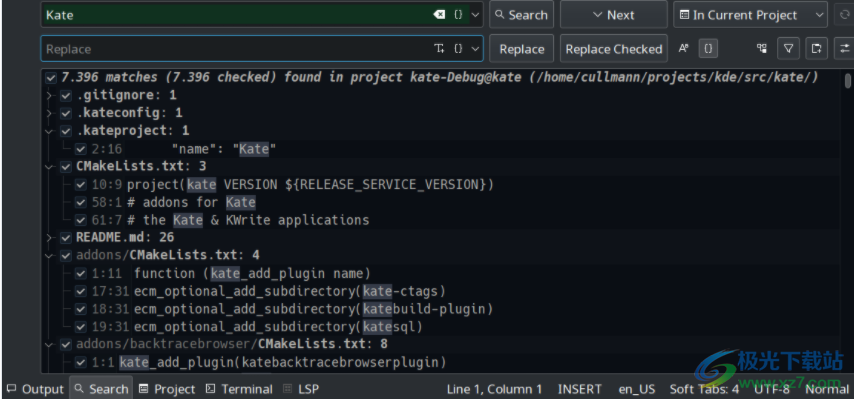
Task: Click Normal highlighting mode in status bar
Action: point(827,389)
